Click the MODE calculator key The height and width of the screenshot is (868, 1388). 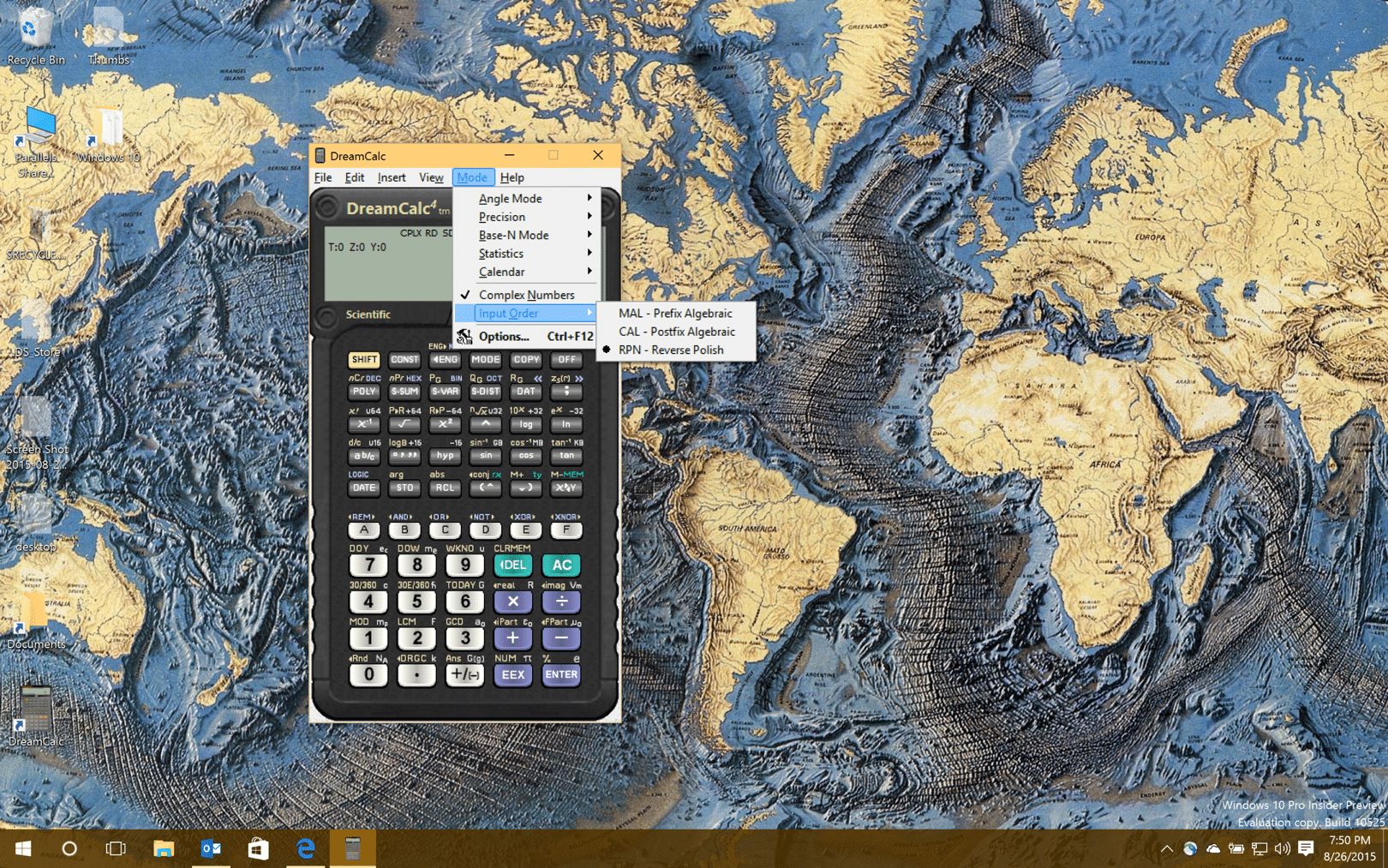tap(485, 360)
